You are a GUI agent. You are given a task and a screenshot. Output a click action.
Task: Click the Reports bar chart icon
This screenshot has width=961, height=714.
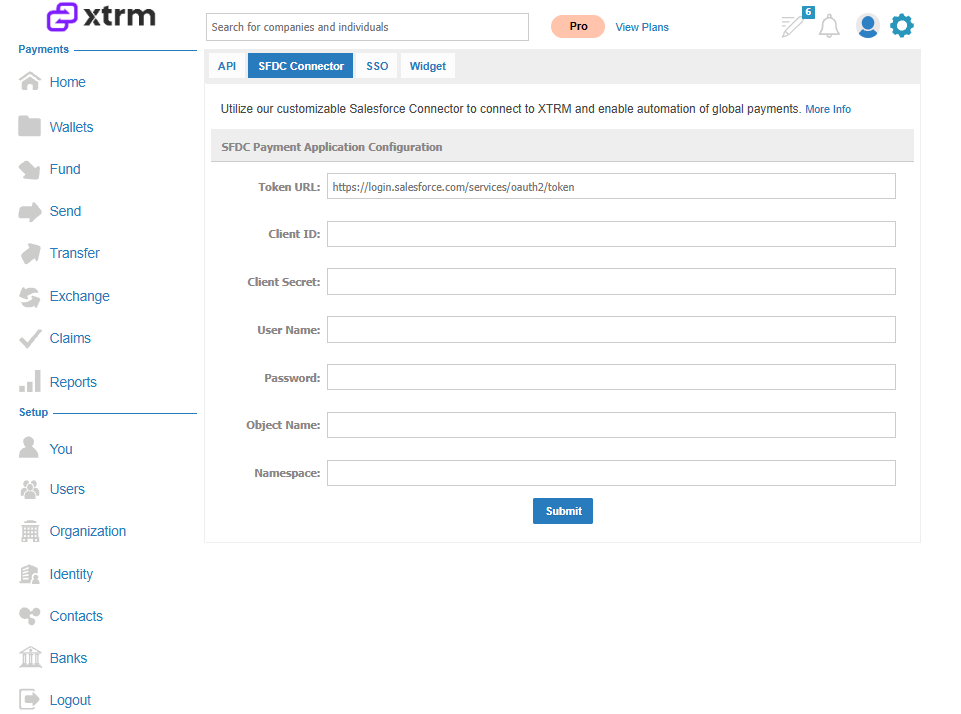pos(30,381)
